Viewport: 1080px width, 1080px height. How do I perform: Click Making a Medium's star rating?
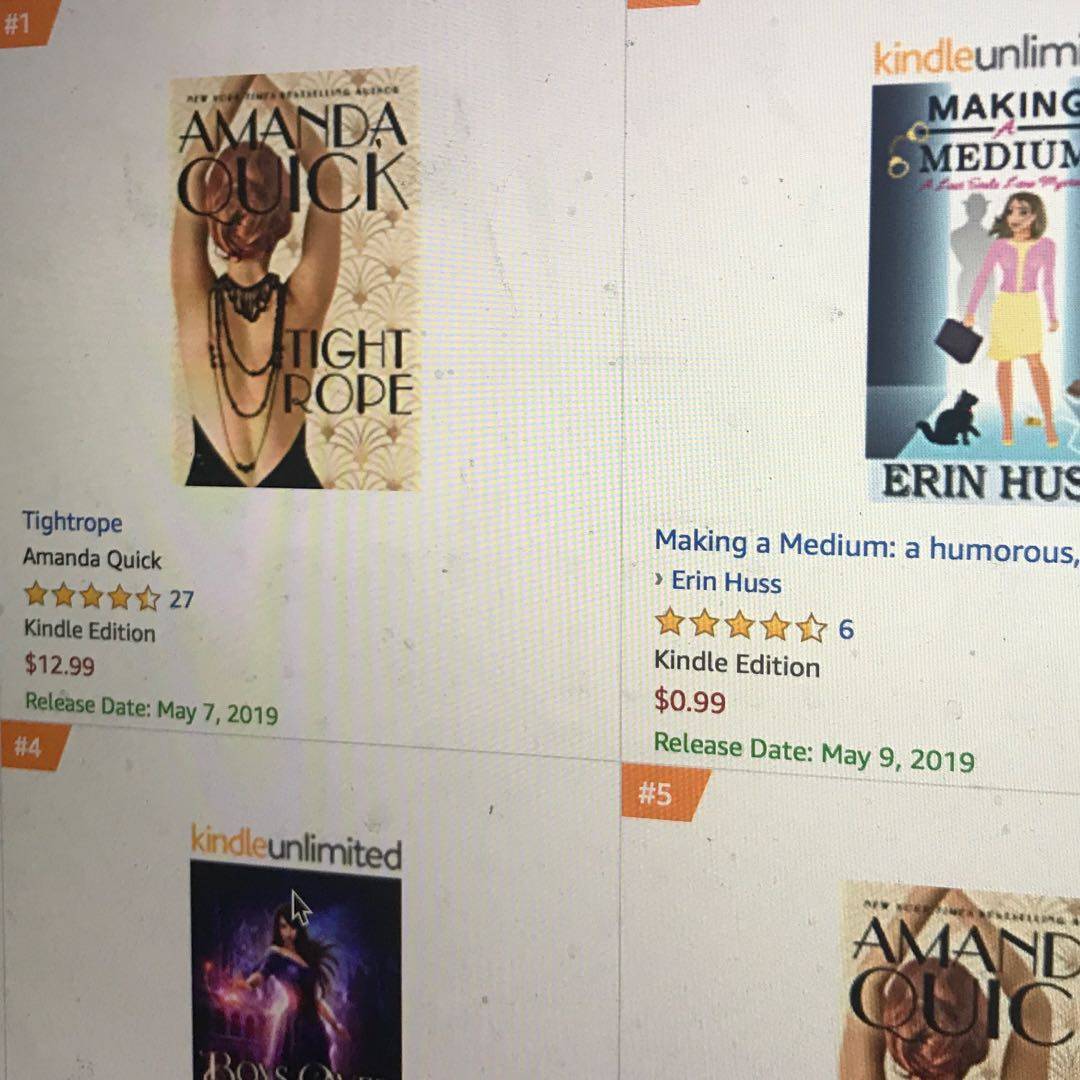(x=740, y=625)
